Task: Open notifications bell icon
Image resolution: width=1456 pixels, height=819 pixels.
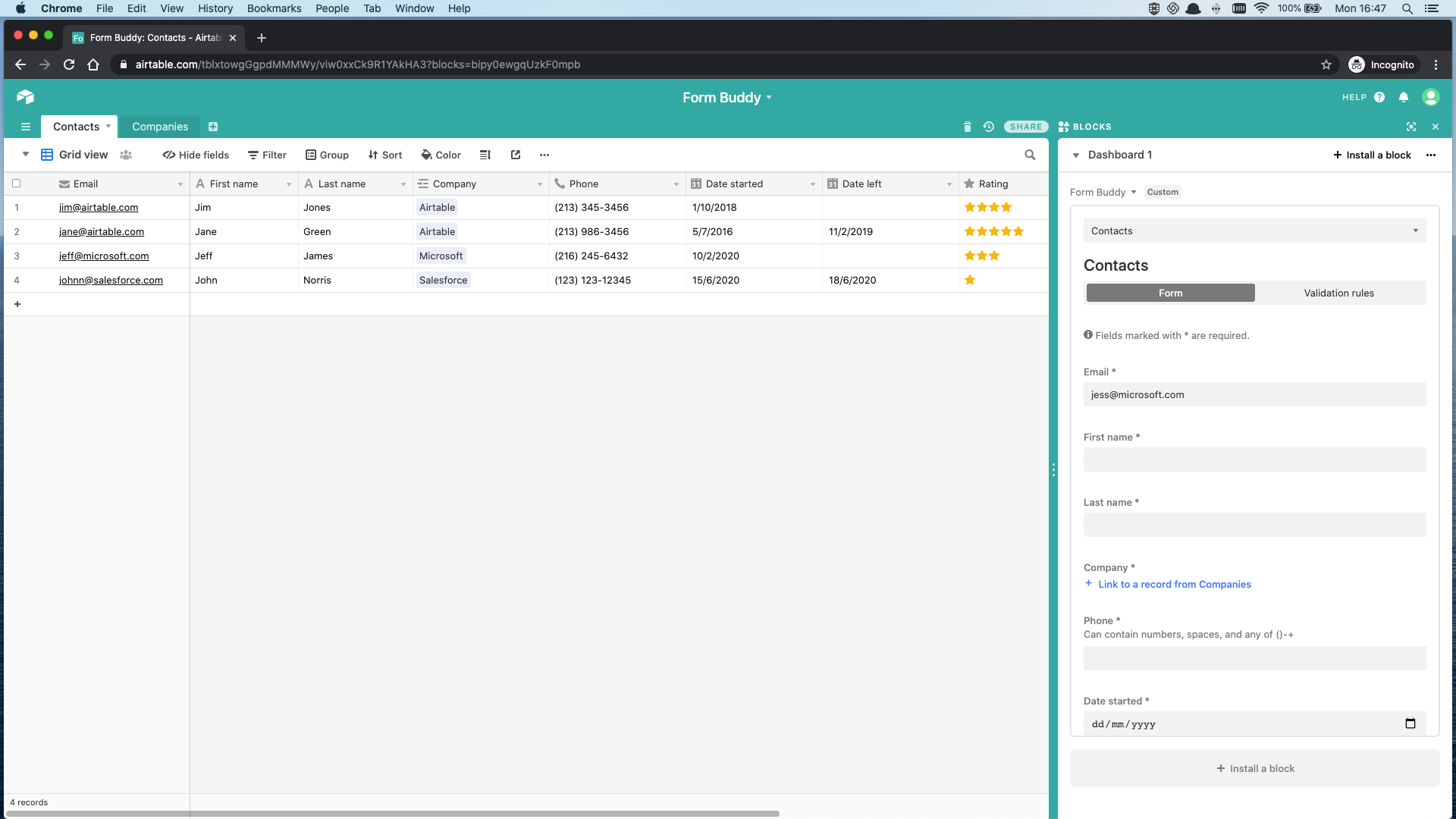Action: (1404, 97)
